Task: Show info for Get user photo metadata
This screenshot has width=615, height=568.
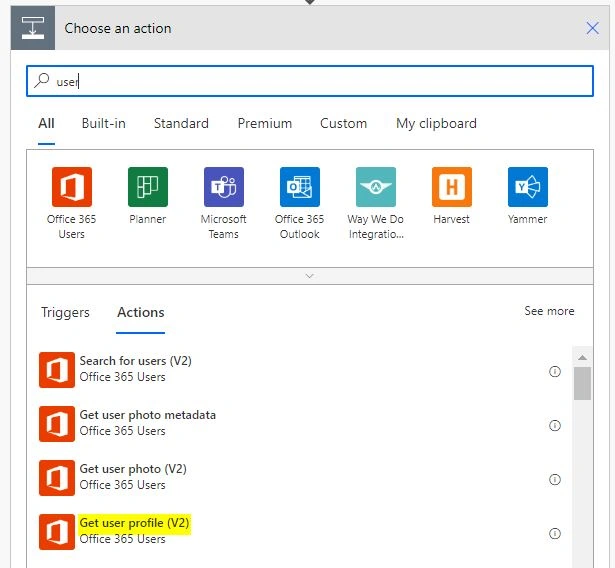Action: [555, 425]
